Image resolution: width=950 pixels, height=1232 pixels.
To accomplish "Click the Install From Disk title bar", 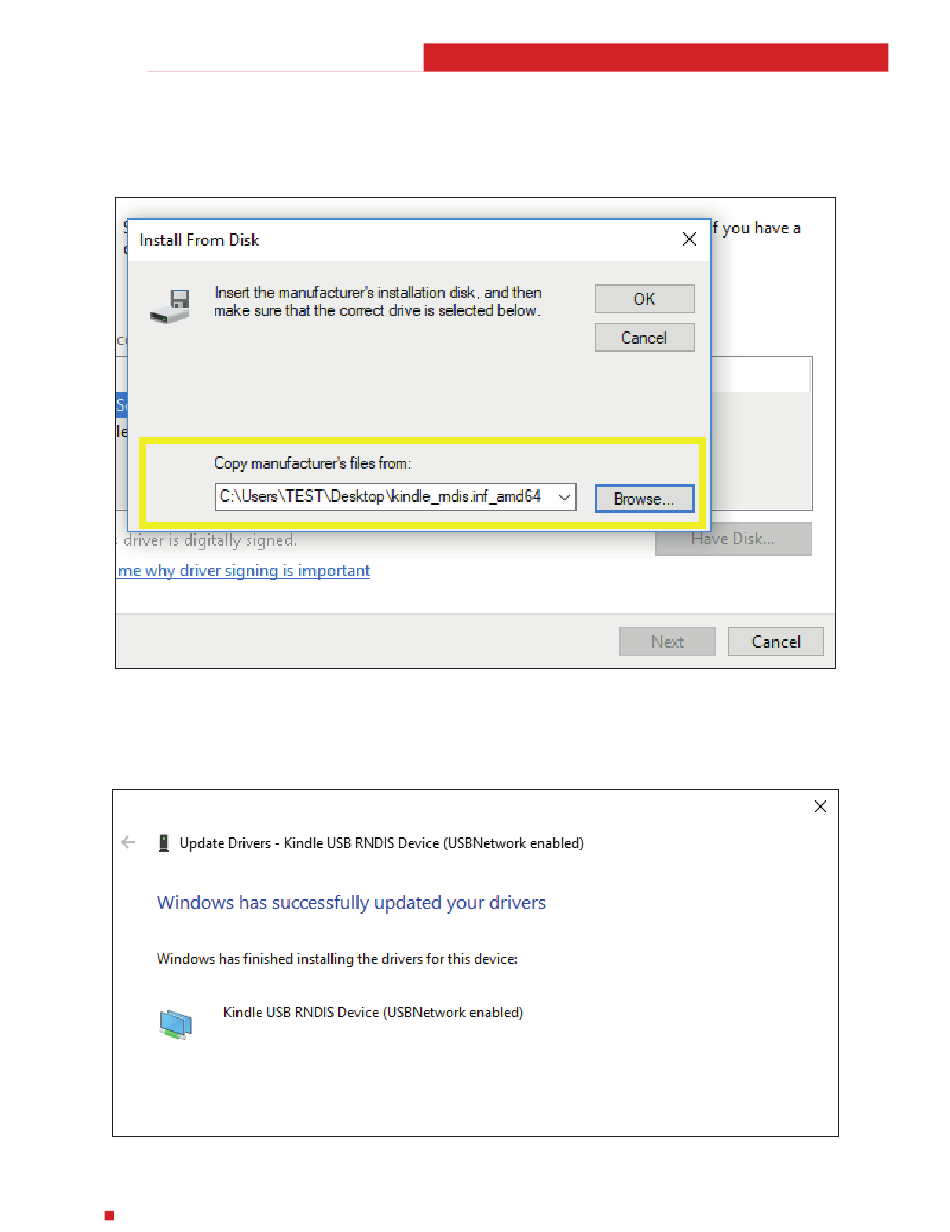I will click(x=400, y=240).
